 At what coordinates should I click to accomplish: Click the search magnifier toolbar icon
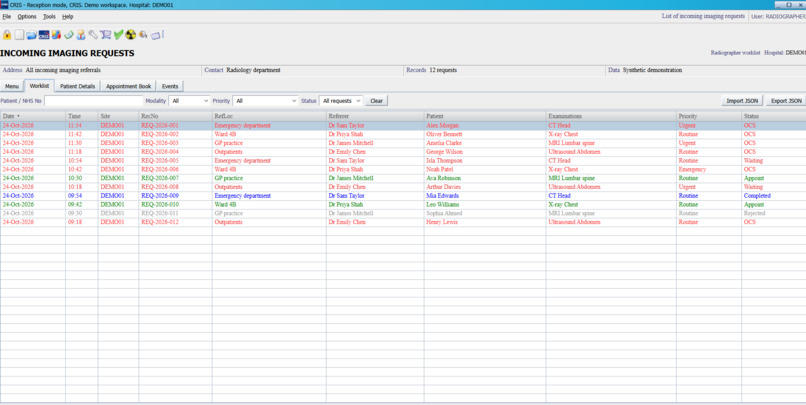pos(143,35)
